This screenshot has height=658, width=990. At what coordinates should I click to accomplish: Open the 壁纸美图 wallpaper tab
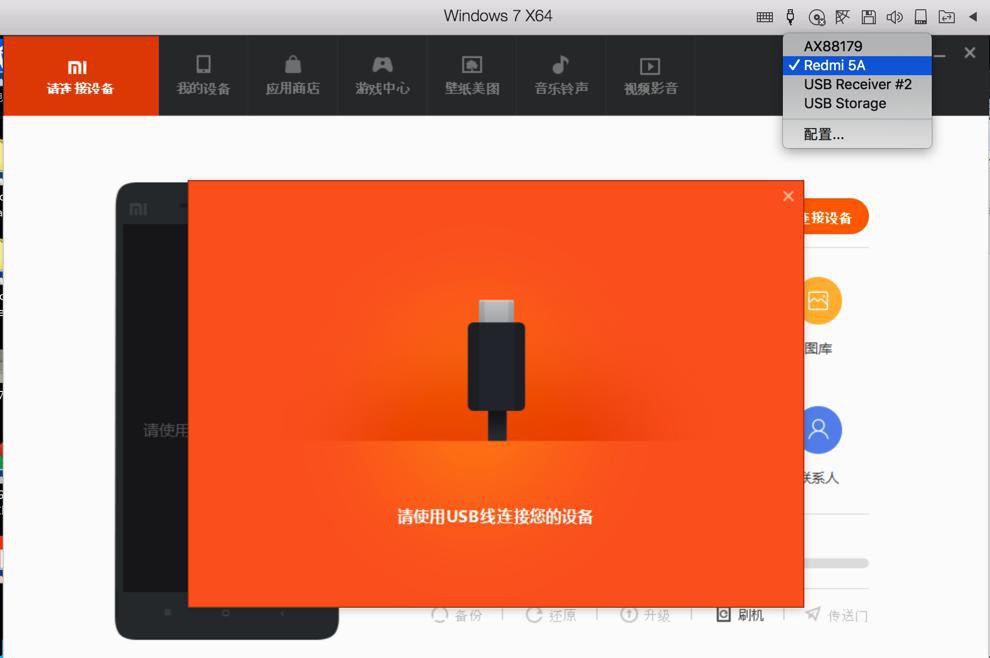pos(472,76)
